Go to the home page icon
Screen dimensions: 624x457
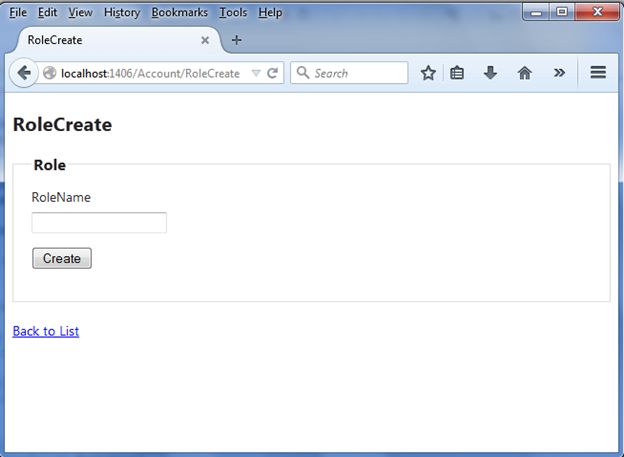pyautogui.click(x=525, y=73)
